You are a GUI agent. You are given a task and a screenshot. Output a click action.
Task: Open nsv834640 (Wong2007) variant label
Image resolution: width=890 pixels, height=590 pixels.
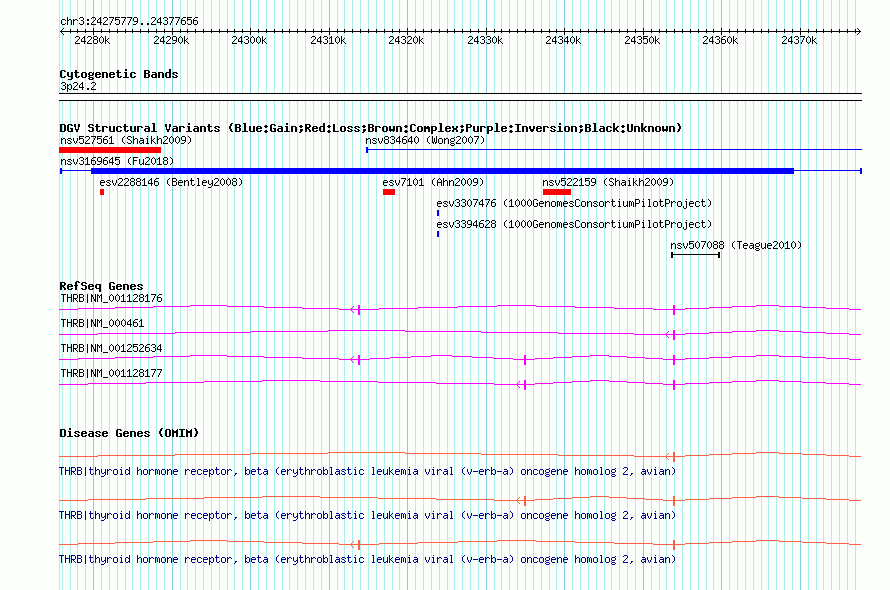coord(425,140)
